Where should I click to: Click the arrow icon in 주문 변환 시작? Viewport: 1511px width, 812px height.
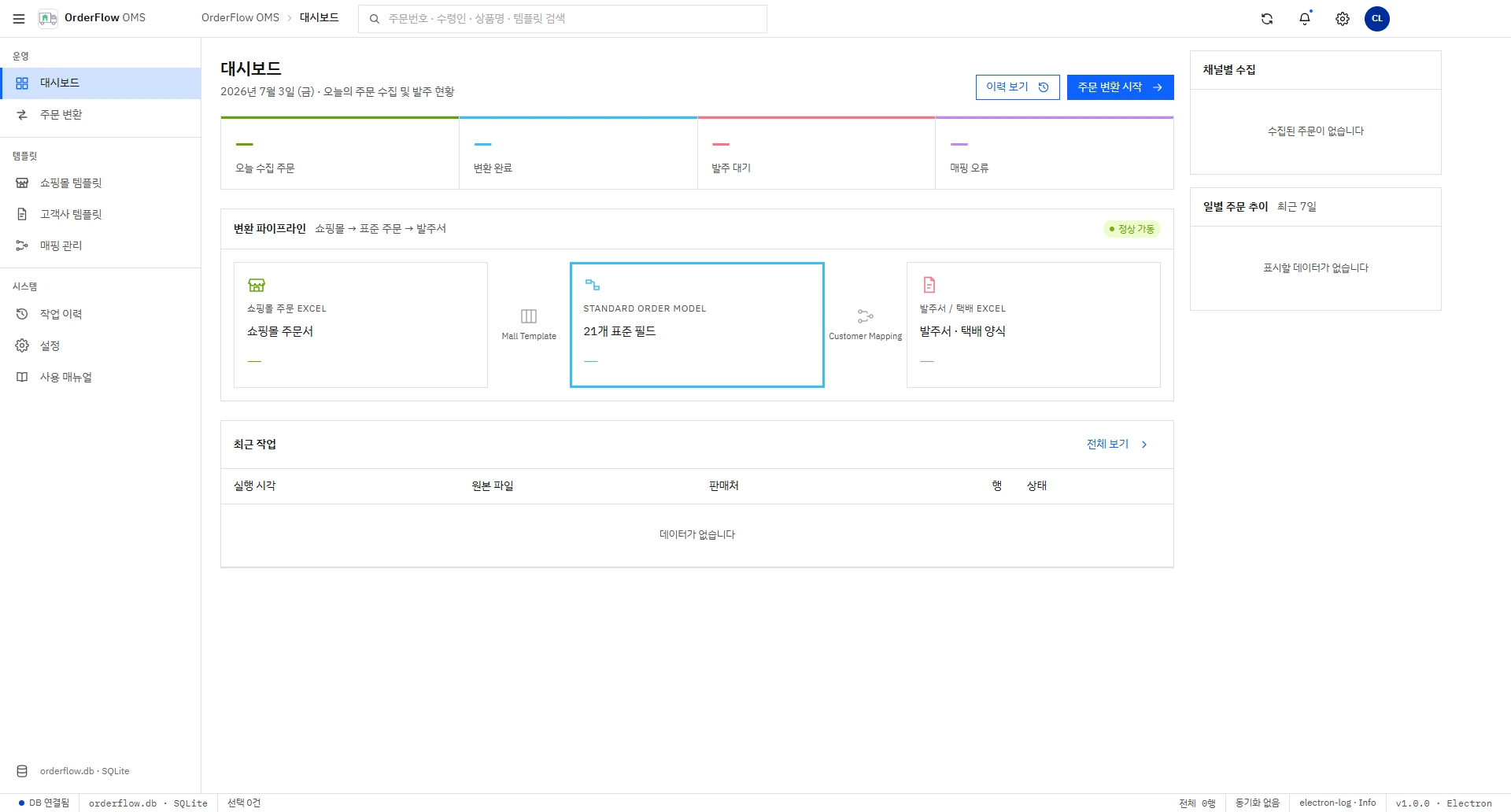pyautogui.click(x=1158, y=87)
